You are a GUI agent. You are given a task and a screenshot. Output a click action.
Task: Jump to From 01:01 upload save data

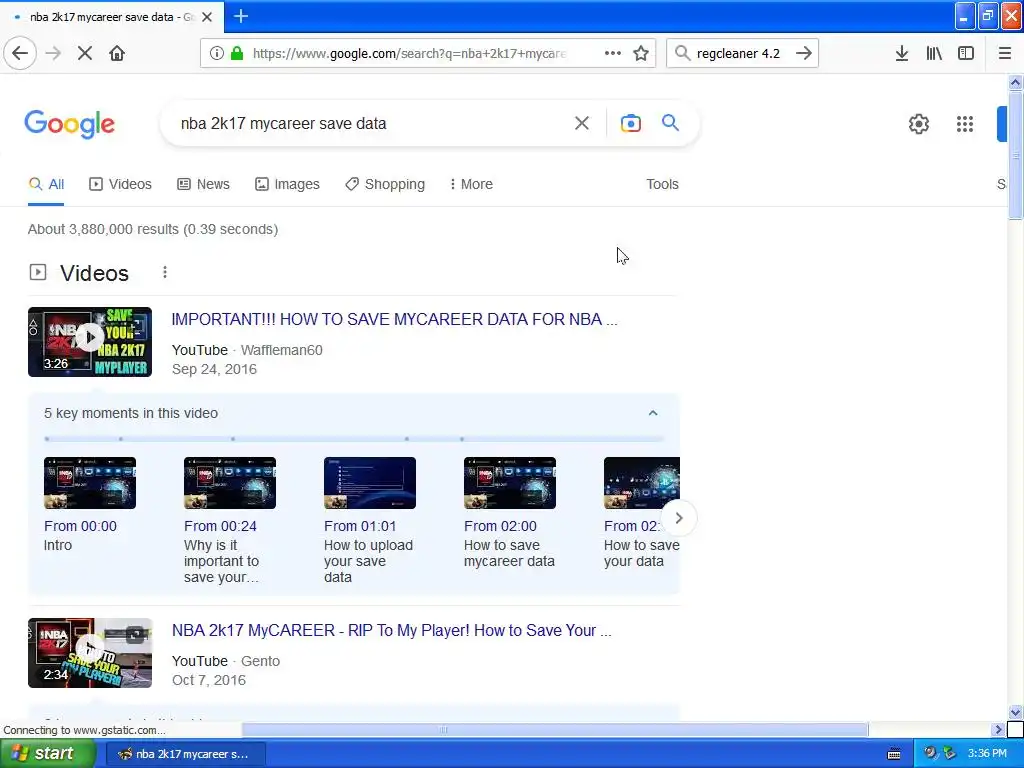click(x=360, y=526)
